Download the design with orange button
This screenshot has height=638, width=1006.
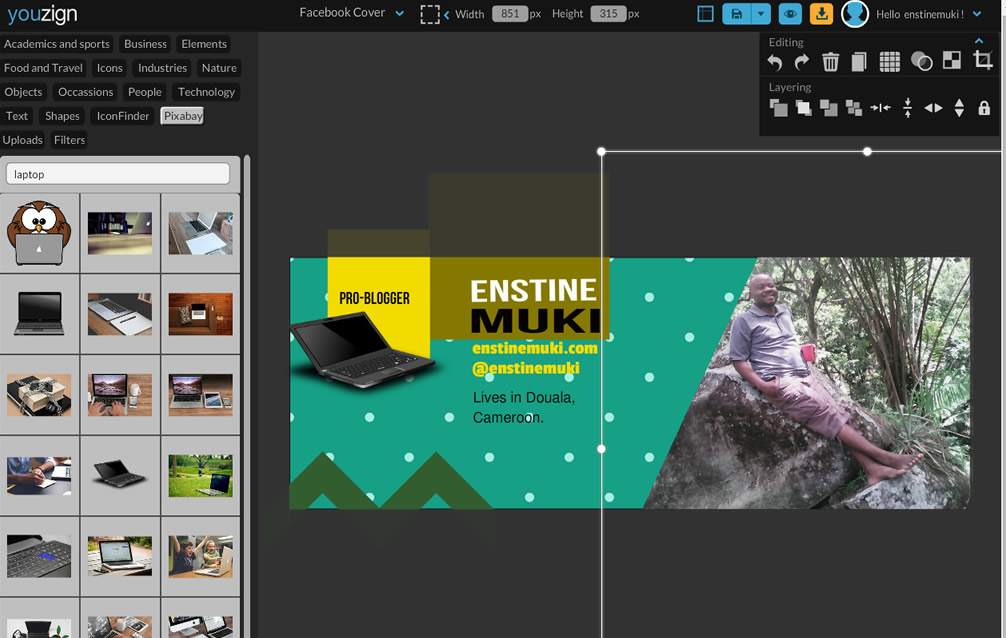click(x=821, y=13)
